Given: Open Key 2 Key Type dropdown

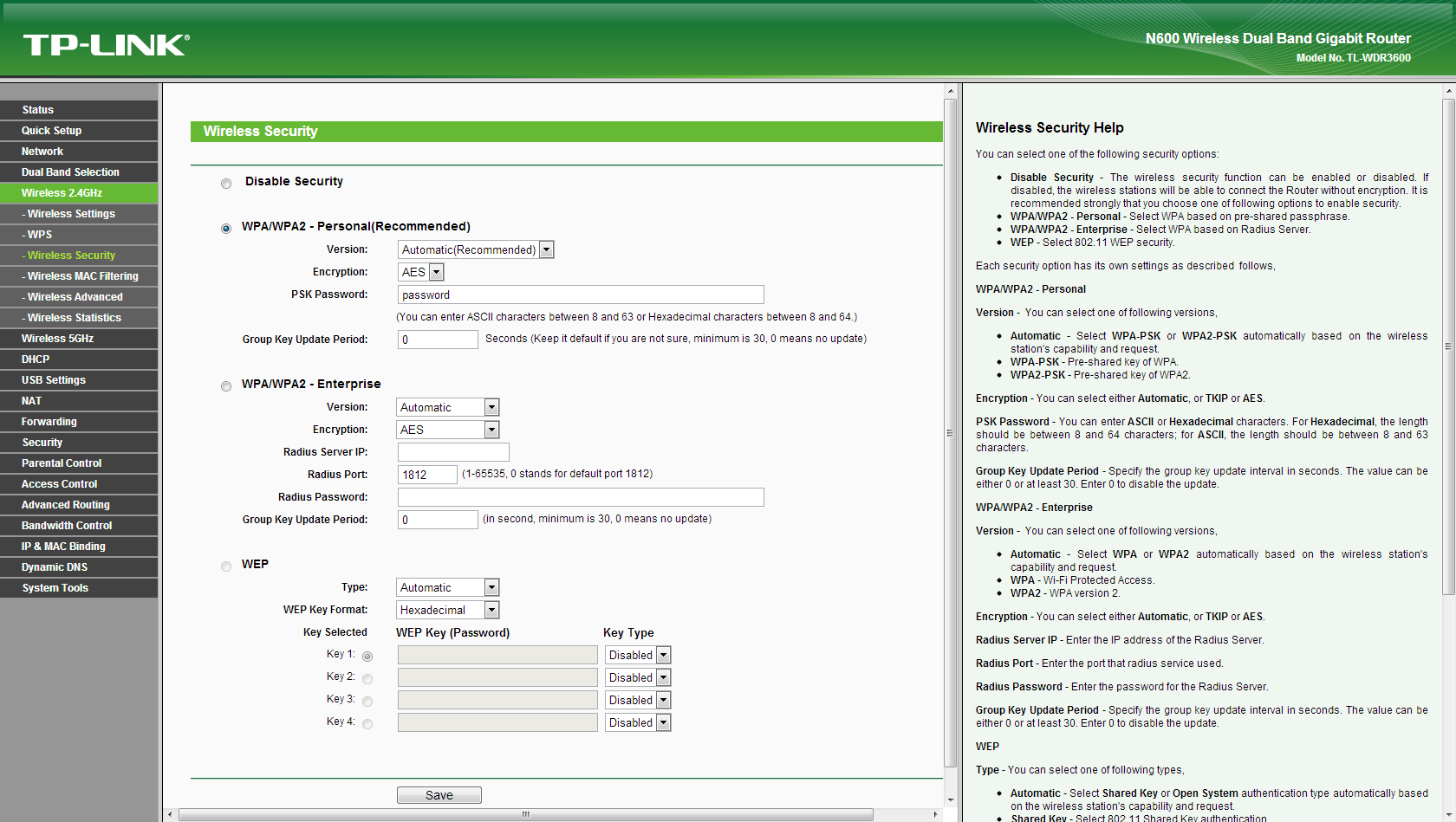Looking at the screenshot, I should pyautogui.click(x=638, y=677).
